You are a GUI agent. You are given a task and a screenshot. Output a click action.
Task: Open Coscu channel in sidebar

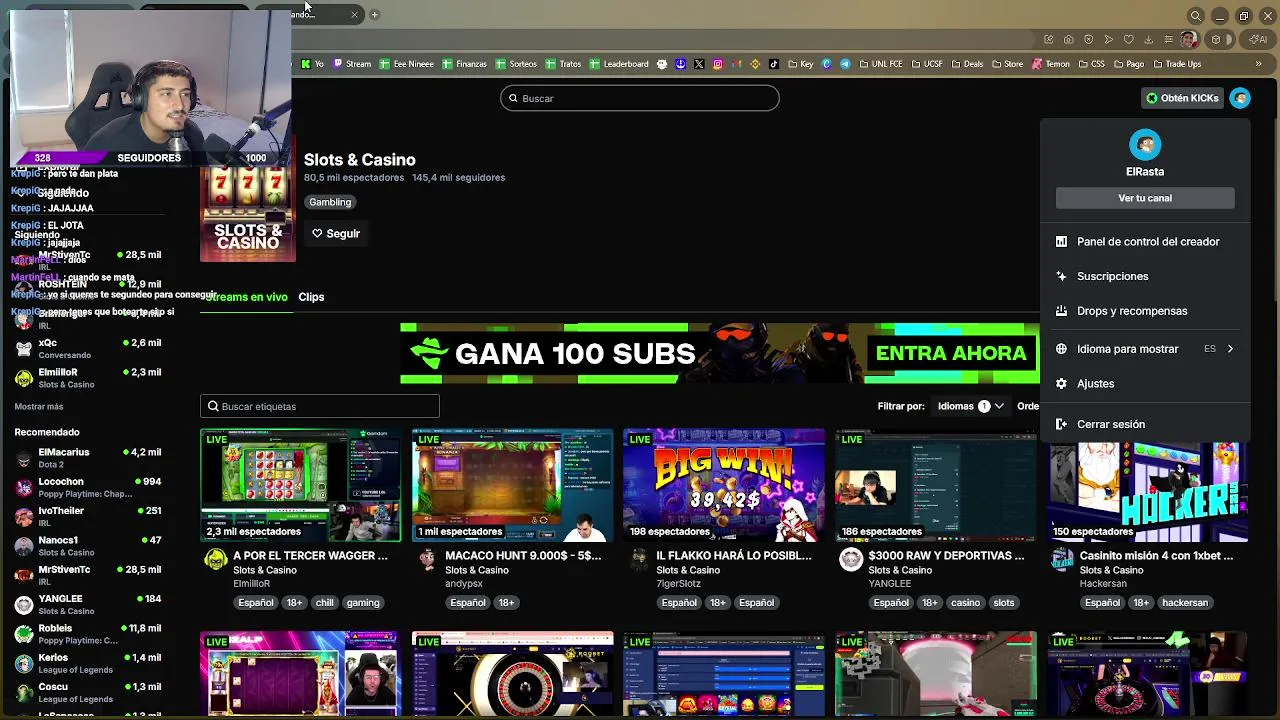click(x=88, y=692)
